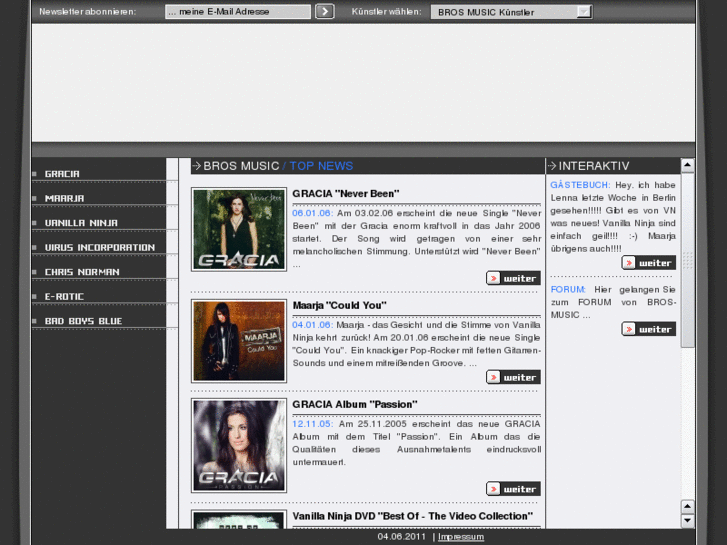Click weiter under the FORUM text
Image resolution: width=727 pixels, height=545 pixels.
click(648, 329)
